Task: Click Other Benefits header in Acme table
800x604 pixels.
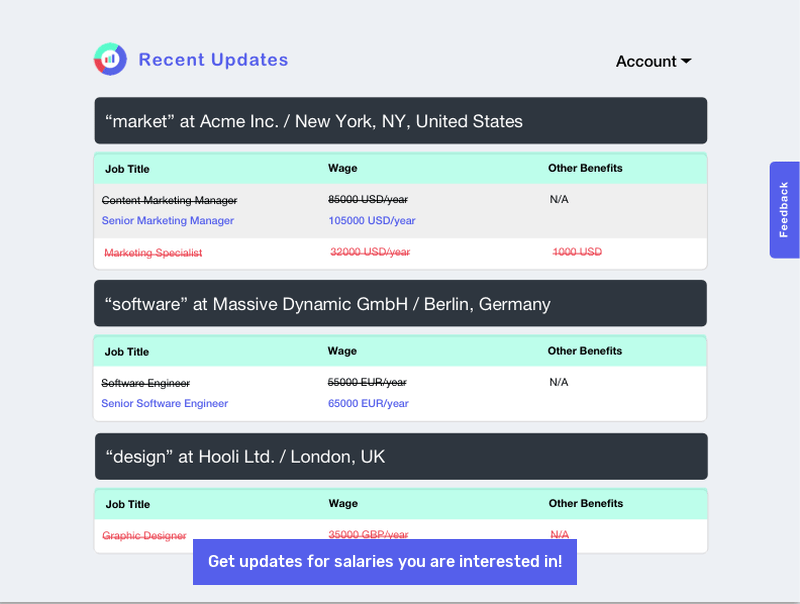Action: click(x=585, y=168)
